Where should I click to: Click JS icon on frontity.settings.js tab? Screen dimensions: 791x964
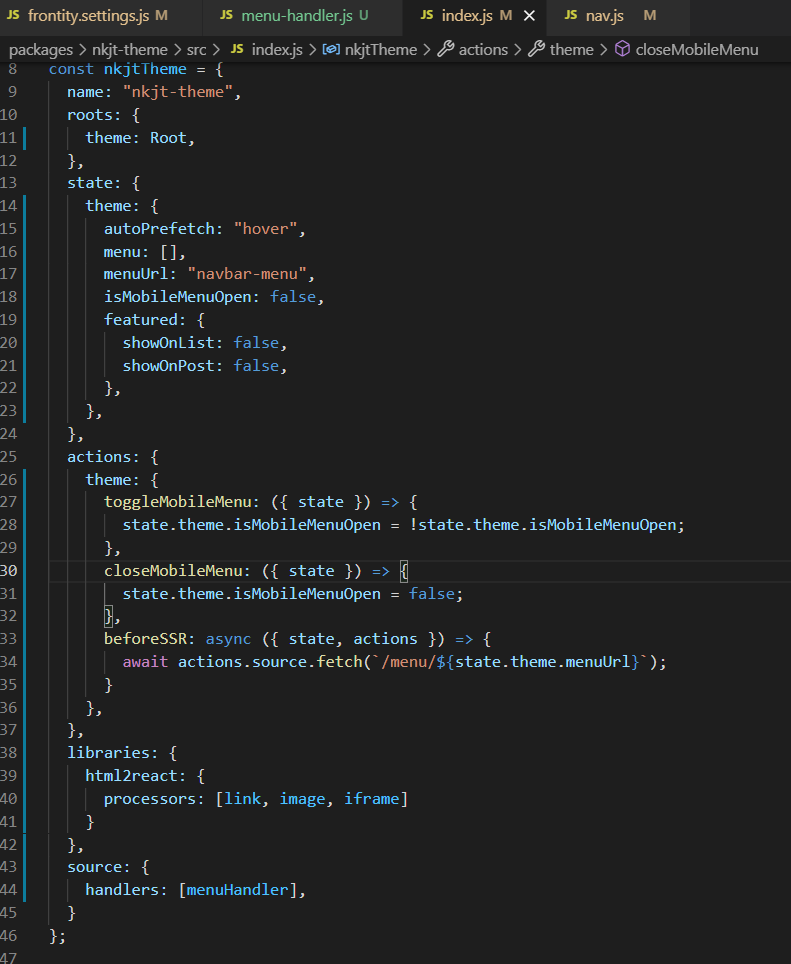tap(13, 16)
